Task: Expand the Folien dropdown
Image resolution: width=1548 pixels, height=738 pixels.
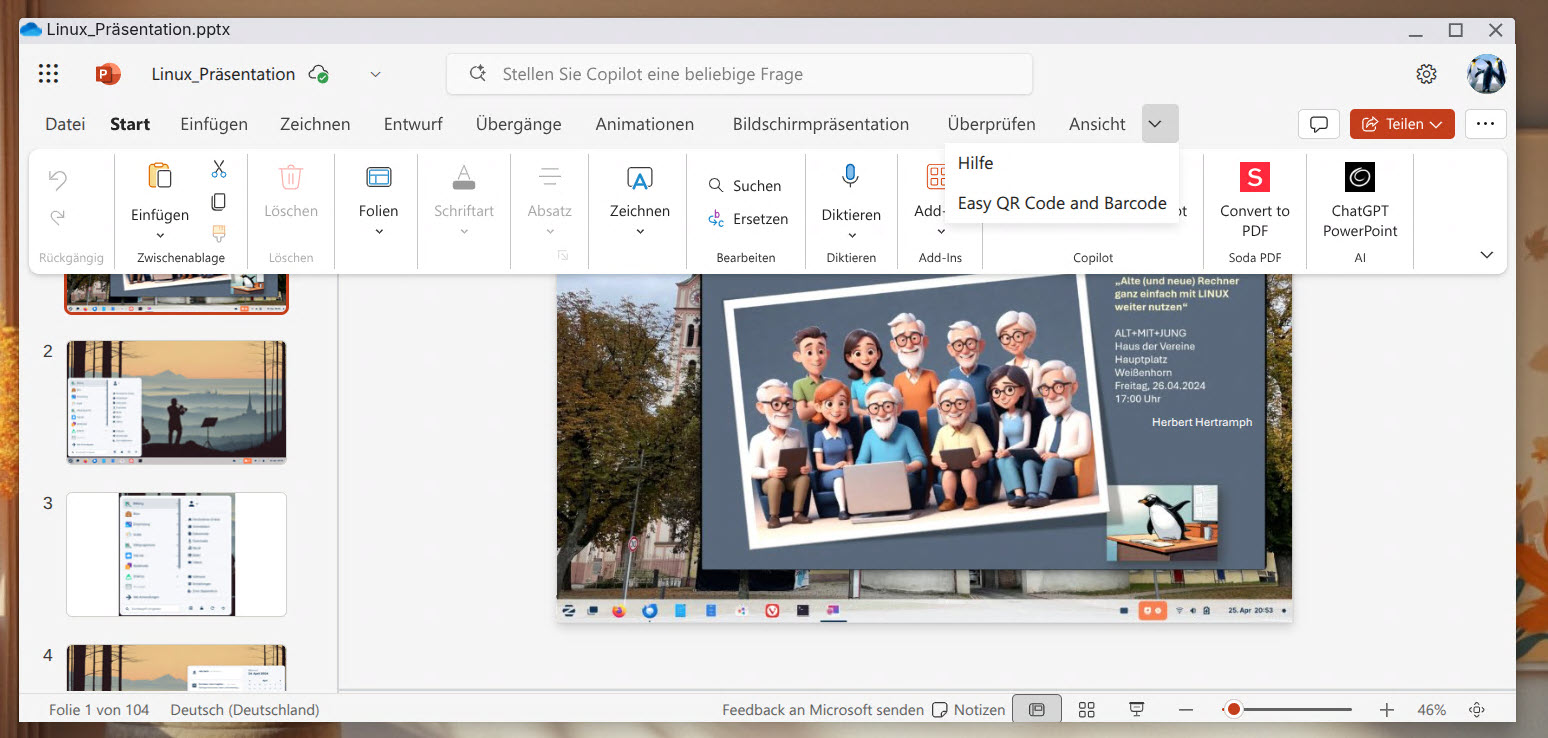Action: pos(378,231)
